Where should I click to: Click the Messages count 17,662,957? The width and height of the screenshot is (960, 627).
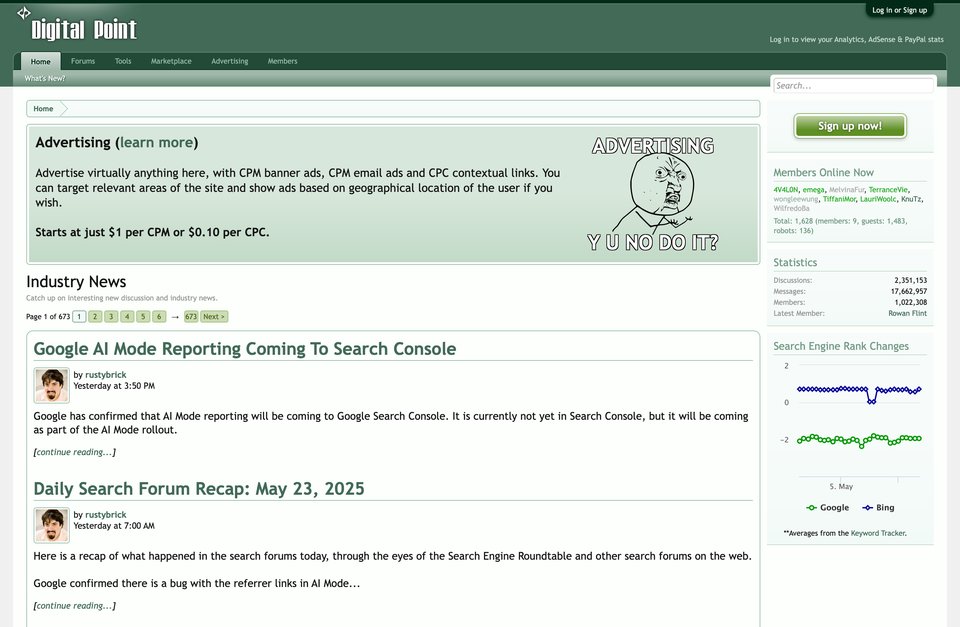pos(909,291)
